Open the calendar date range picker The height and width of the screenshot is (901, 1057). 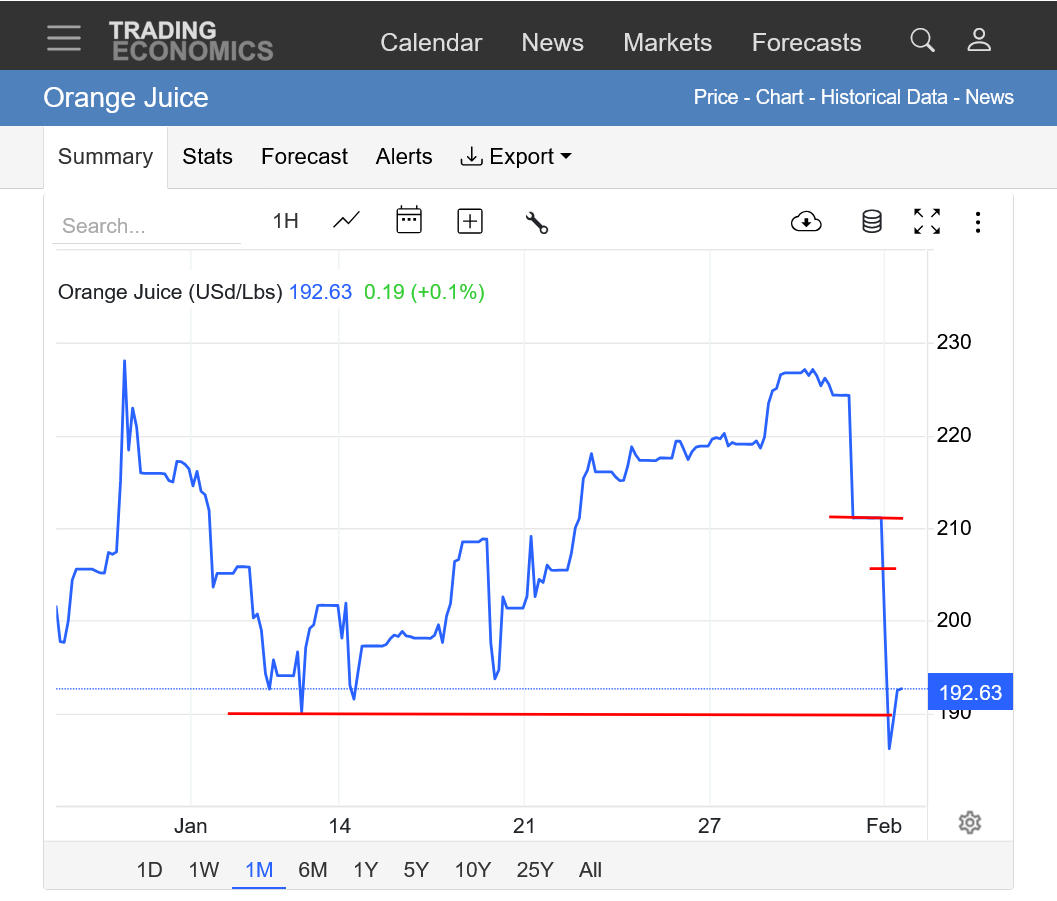coord(409,221)
